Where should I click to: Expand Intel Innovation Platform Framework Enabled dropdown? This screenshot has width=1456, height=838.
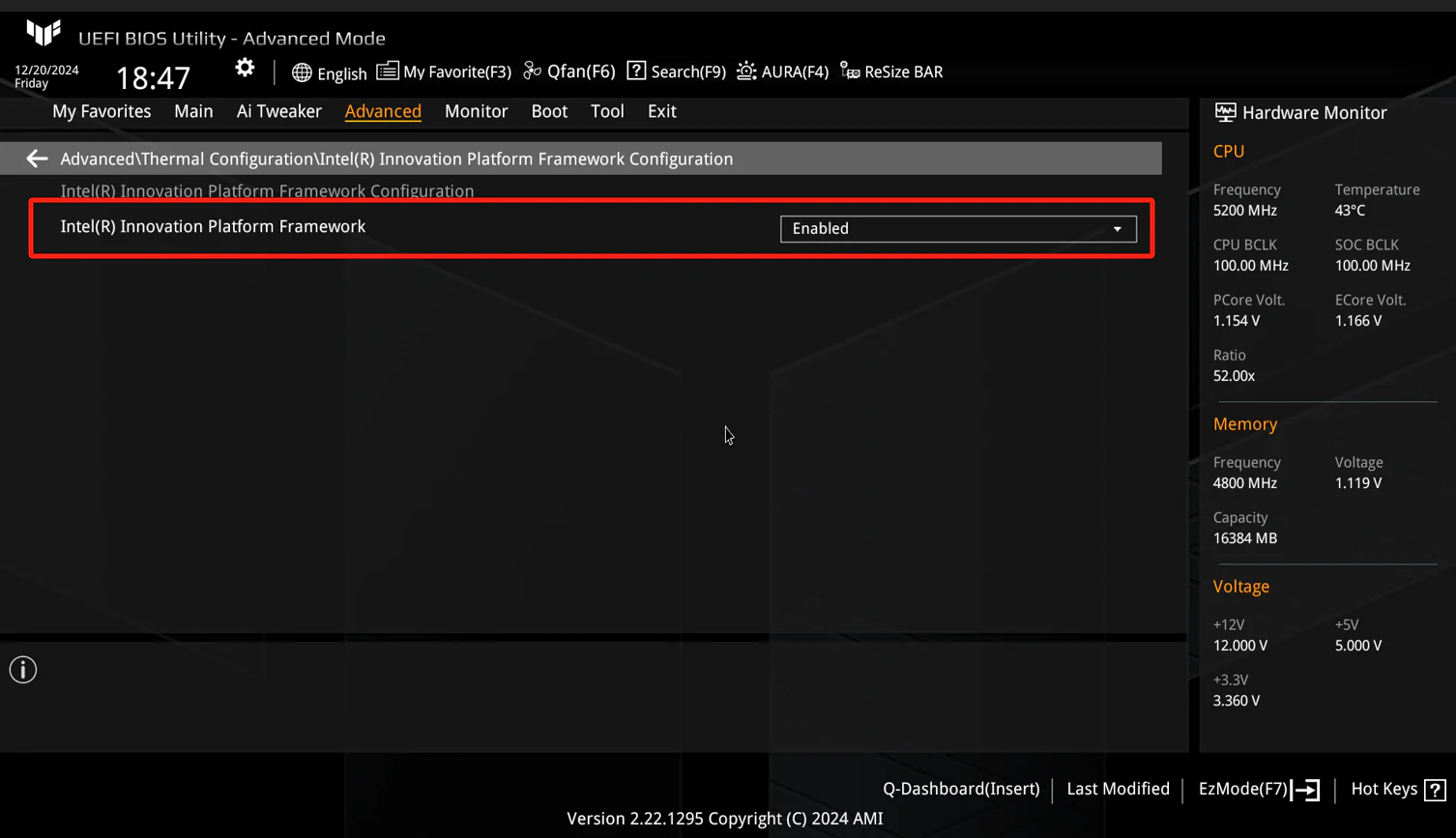(958, 229)
